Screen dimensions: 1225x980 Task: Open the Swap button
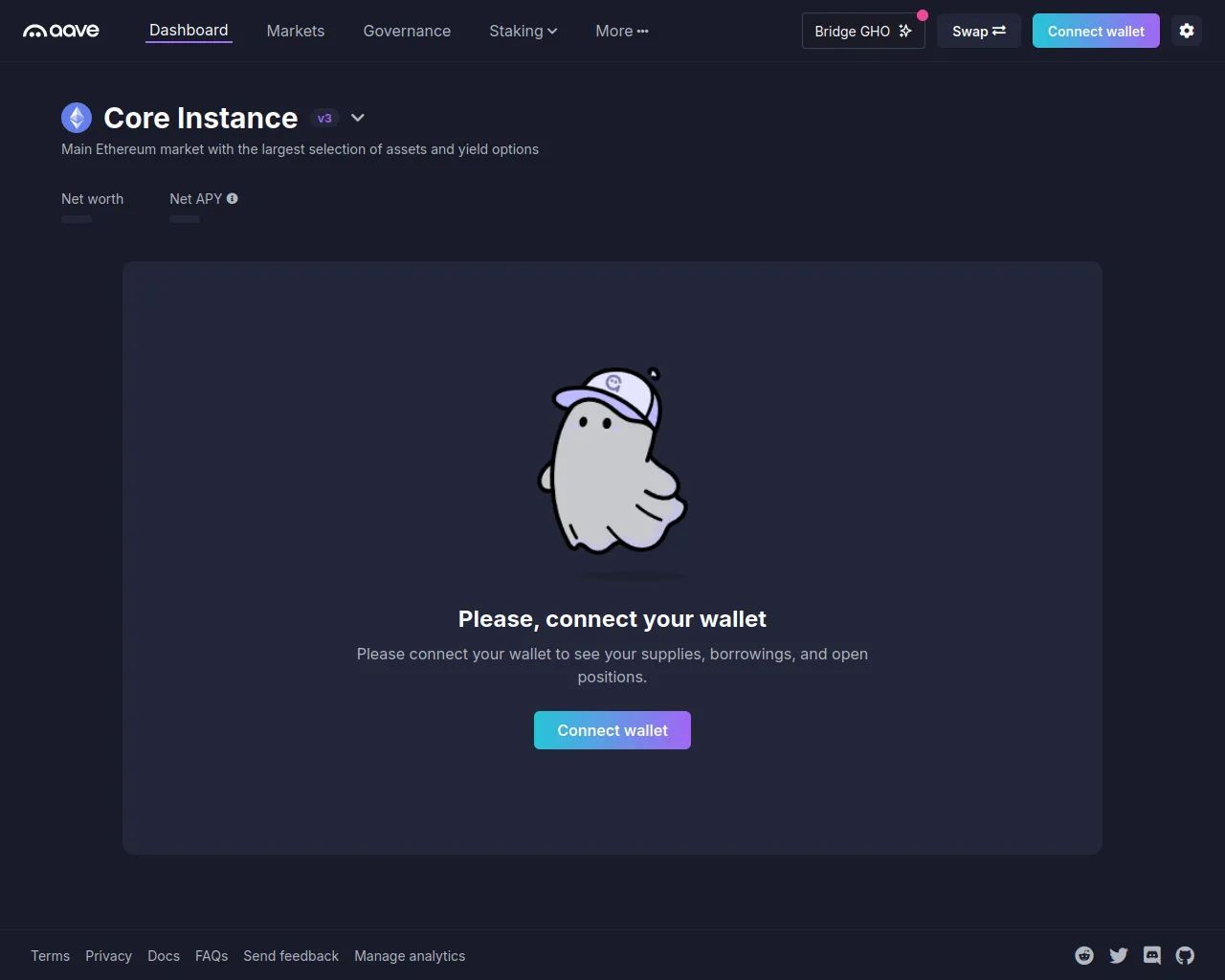click(x=979, y=31)
